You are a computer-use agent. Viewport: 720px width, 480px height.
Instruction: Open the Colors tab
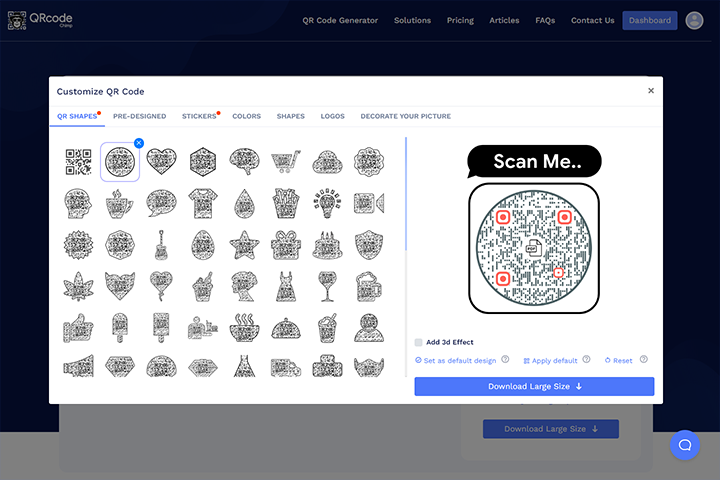coord(247,116)
